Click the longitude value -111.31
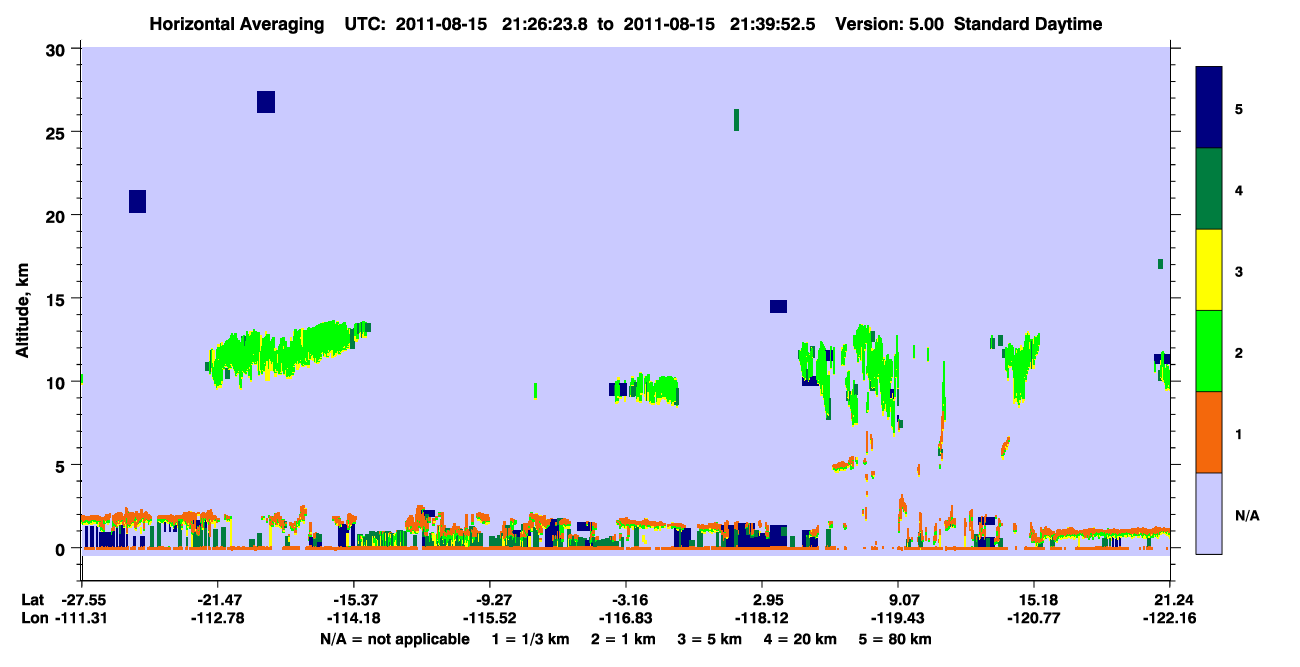 pos(82,618)
